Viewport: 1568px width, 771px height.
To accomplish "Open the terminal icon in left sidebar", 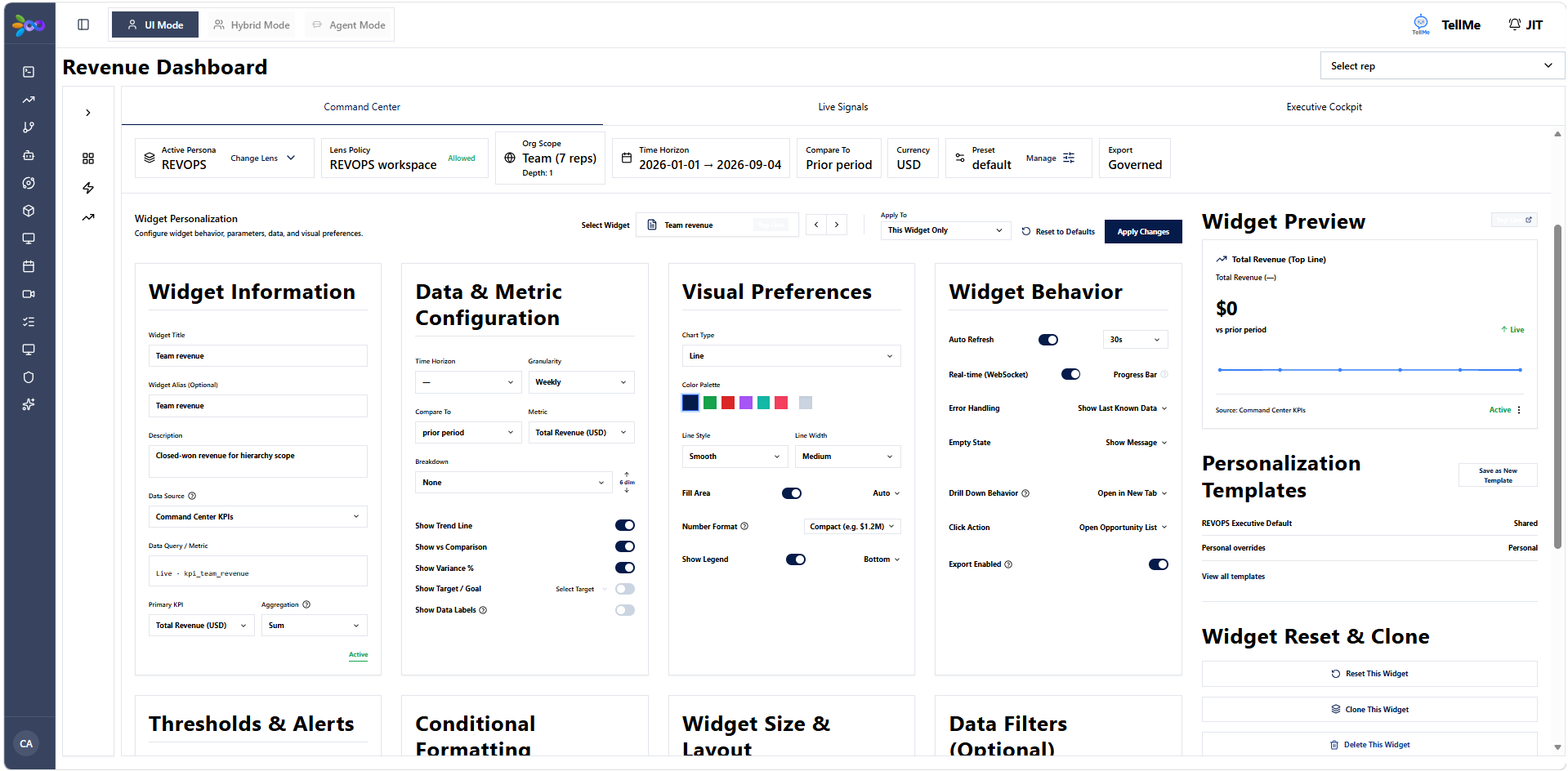I will [x=29, y=72].
